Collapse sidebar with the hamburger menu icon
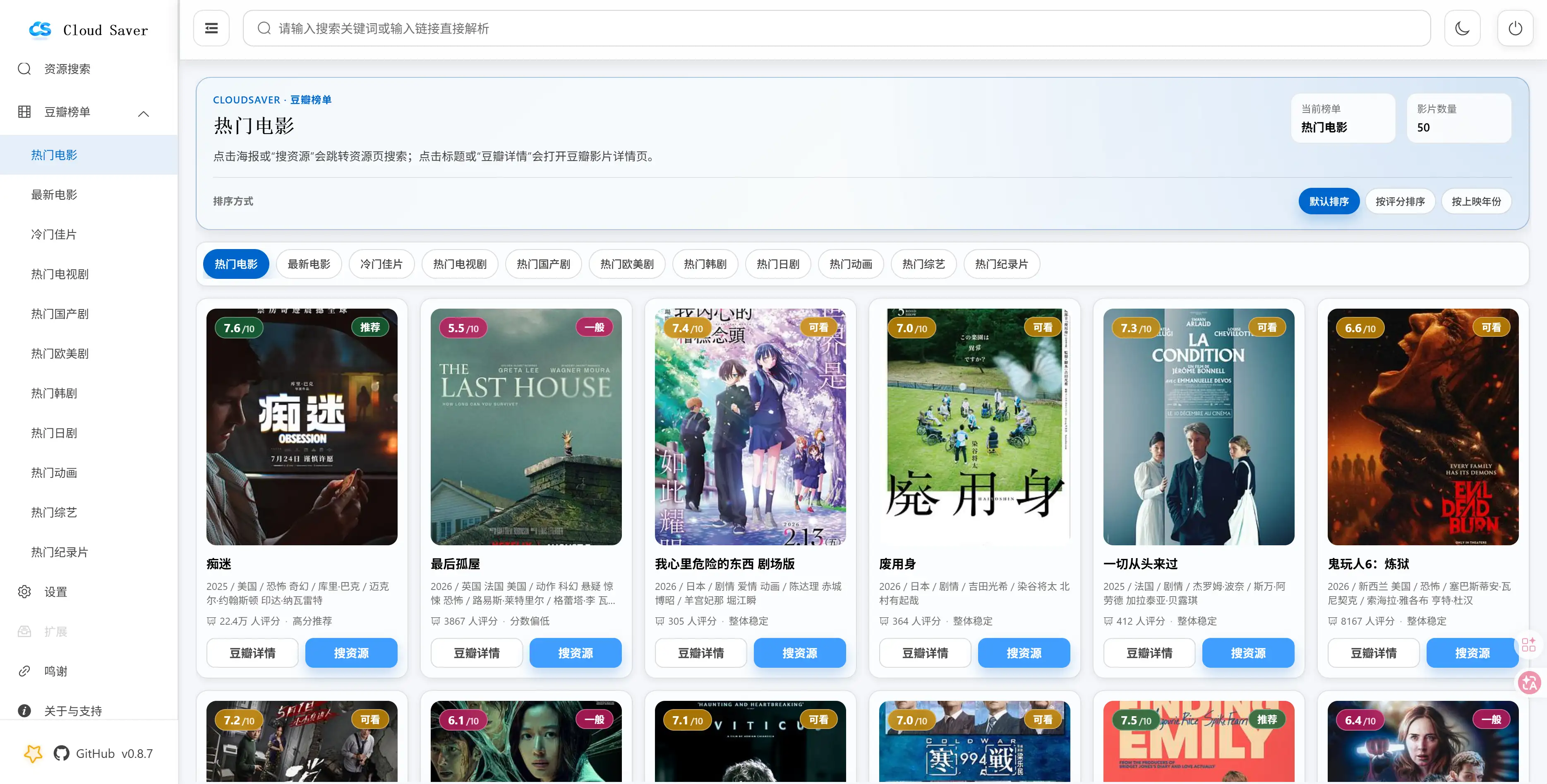 coord(211,28)
